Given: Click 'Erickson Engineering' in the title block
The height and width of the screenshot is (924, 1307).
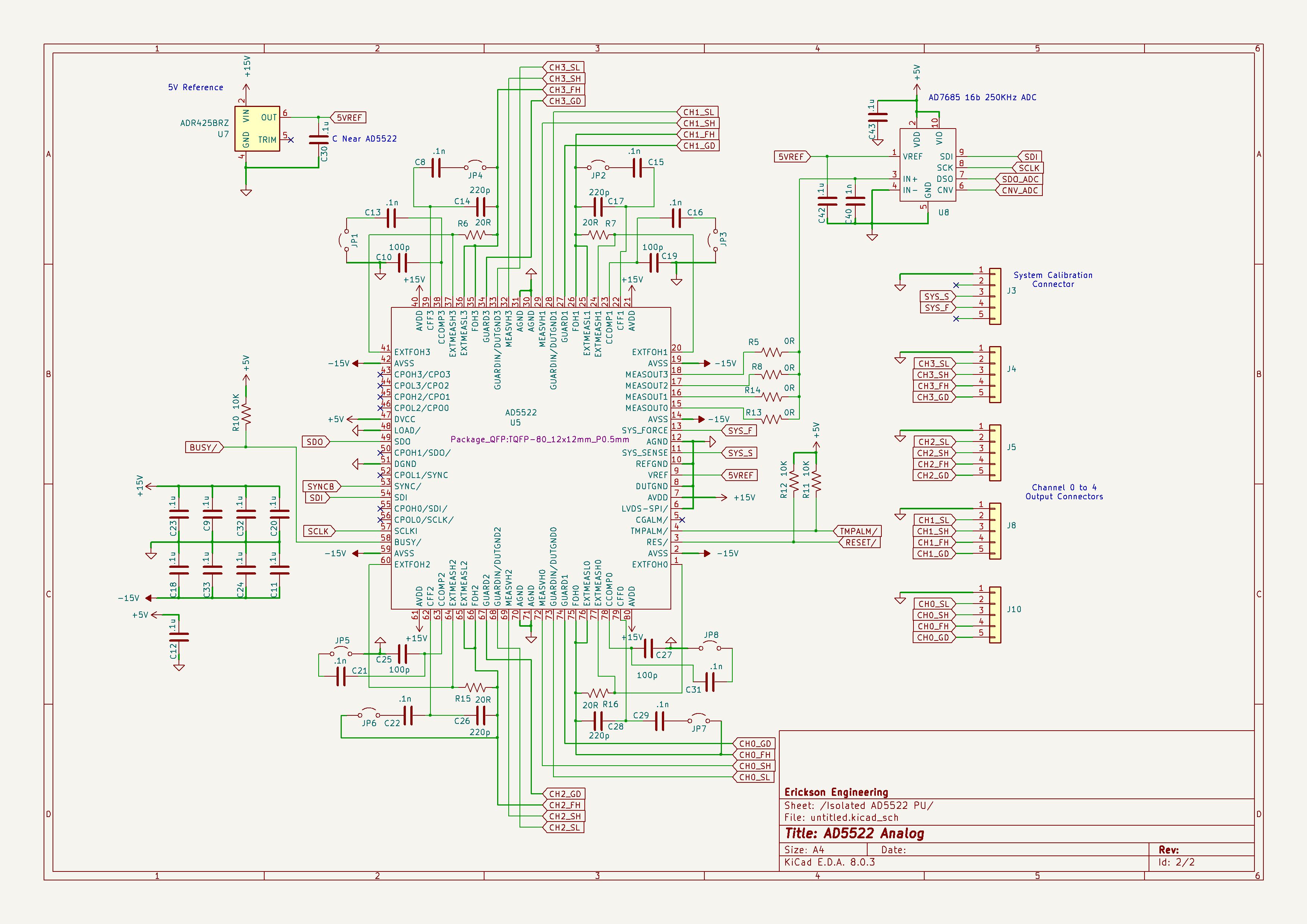Looking at the screenshot, I should pyautogui.click(x=836, y=792).
